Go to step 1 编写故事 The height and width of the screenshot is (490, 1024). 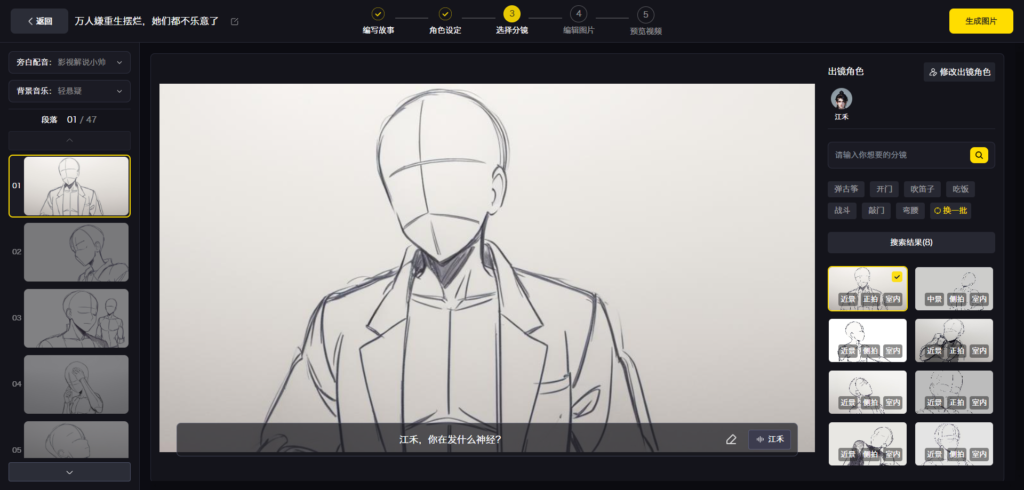click(x=377, y=15)
